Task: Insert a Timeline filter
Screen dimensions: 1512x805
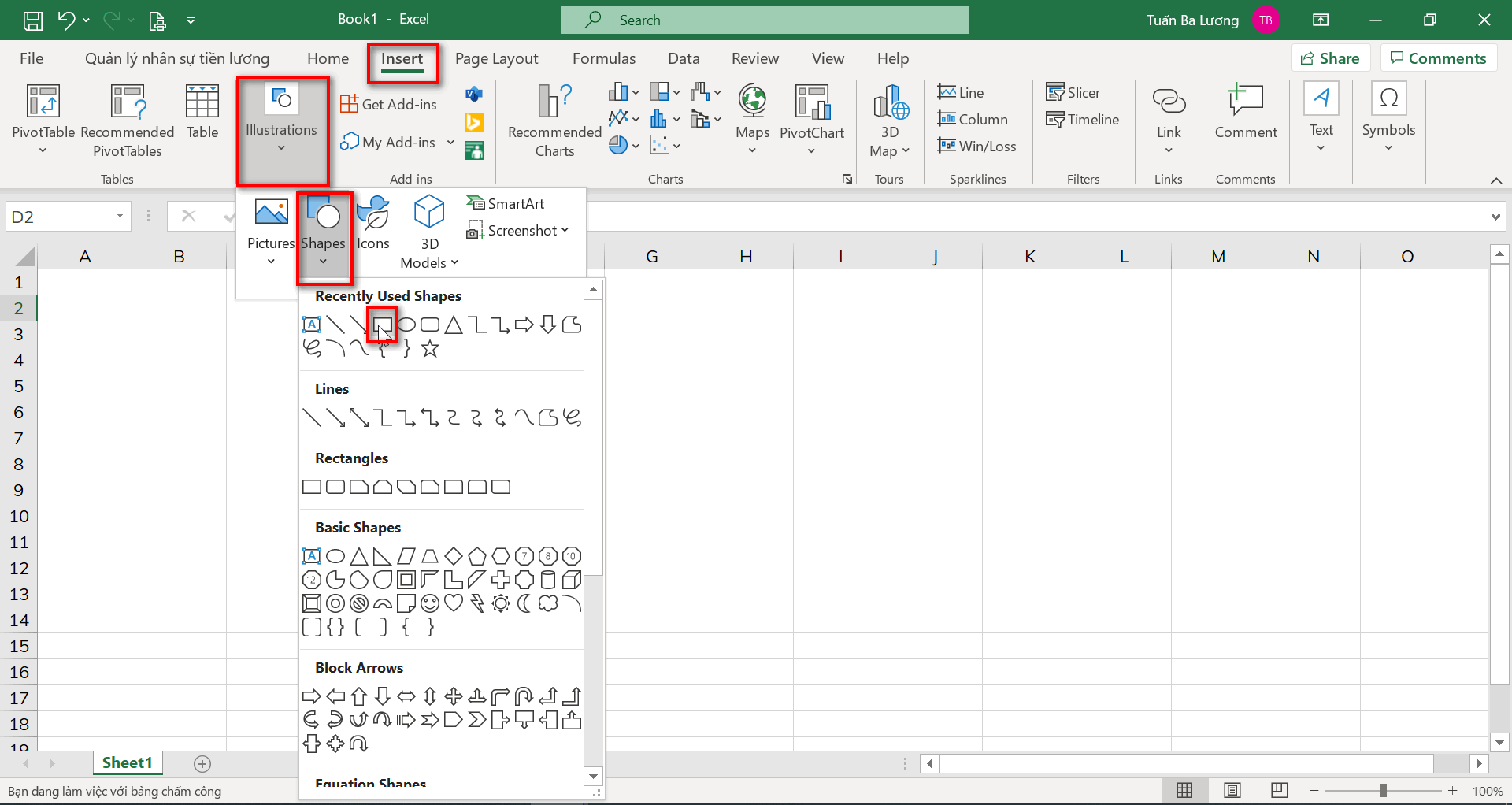Action: coord(1082,119)
